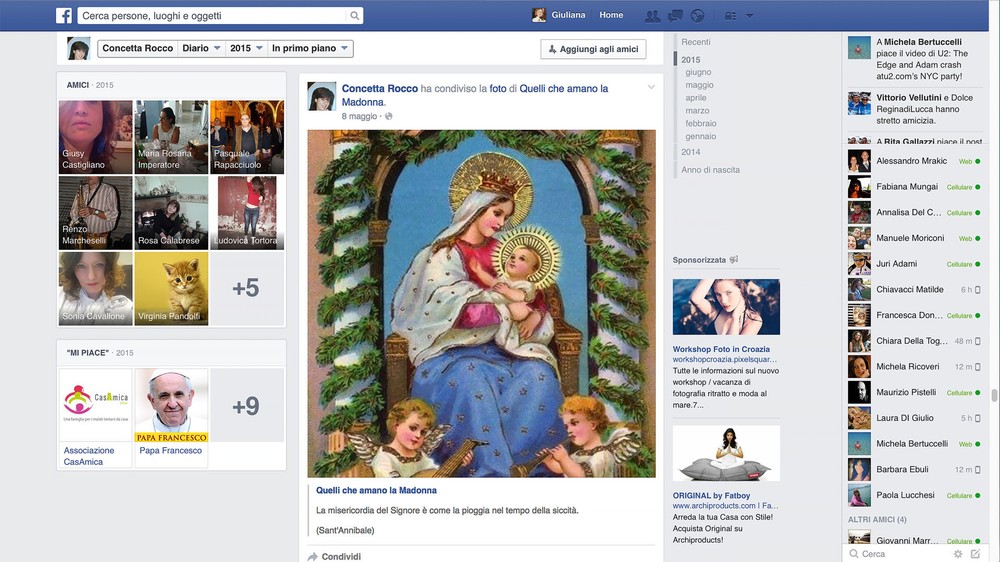Open Sonia Cavallone friend thumbnail
The width and height of the screenshot is (1000, 562).
tap(96, 288)
